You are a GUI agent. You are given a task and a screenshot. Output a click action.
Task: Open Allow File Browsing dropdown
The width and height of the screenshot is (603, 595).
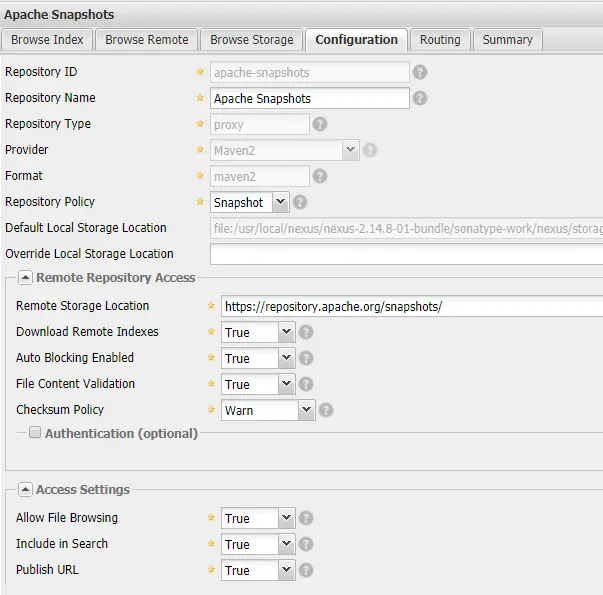coord(286,518)
